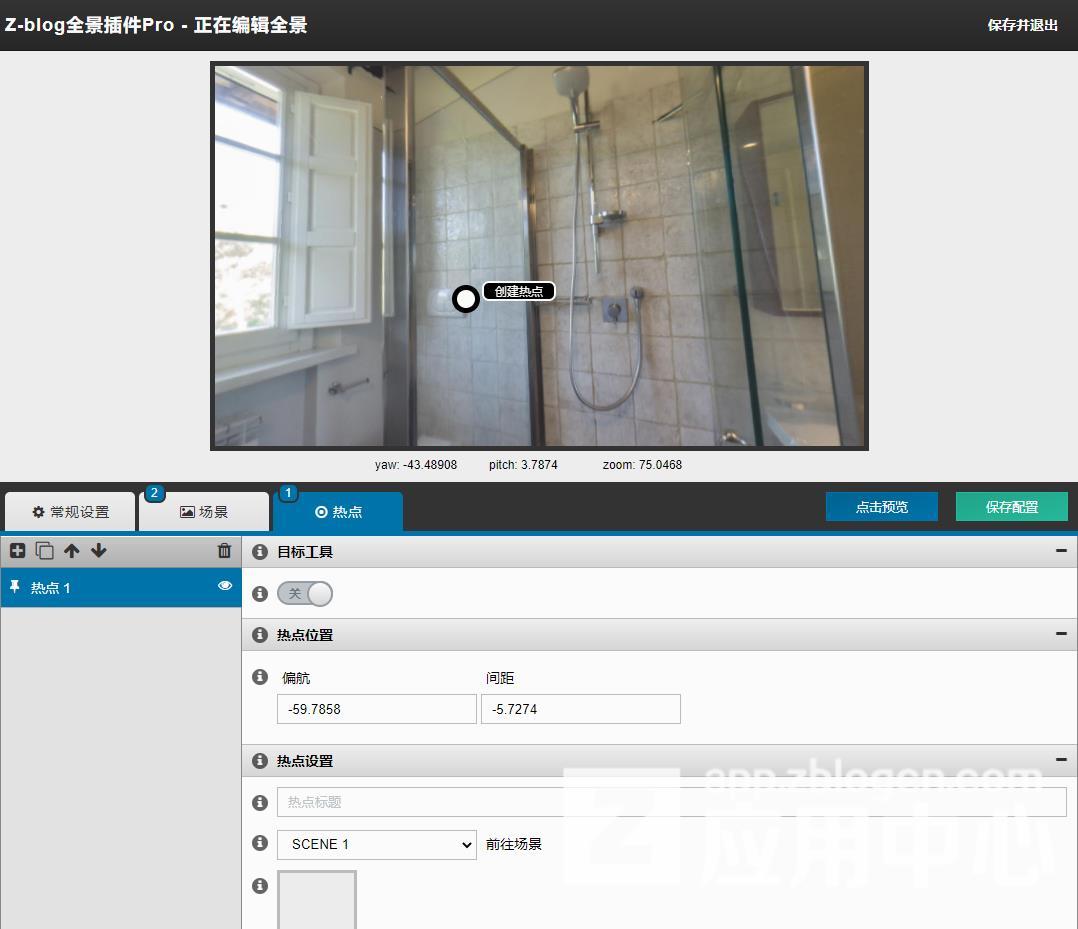The image size is (1078, 929).
Task: Move hotspot down with arrow icon
Action: click(98, 551)
